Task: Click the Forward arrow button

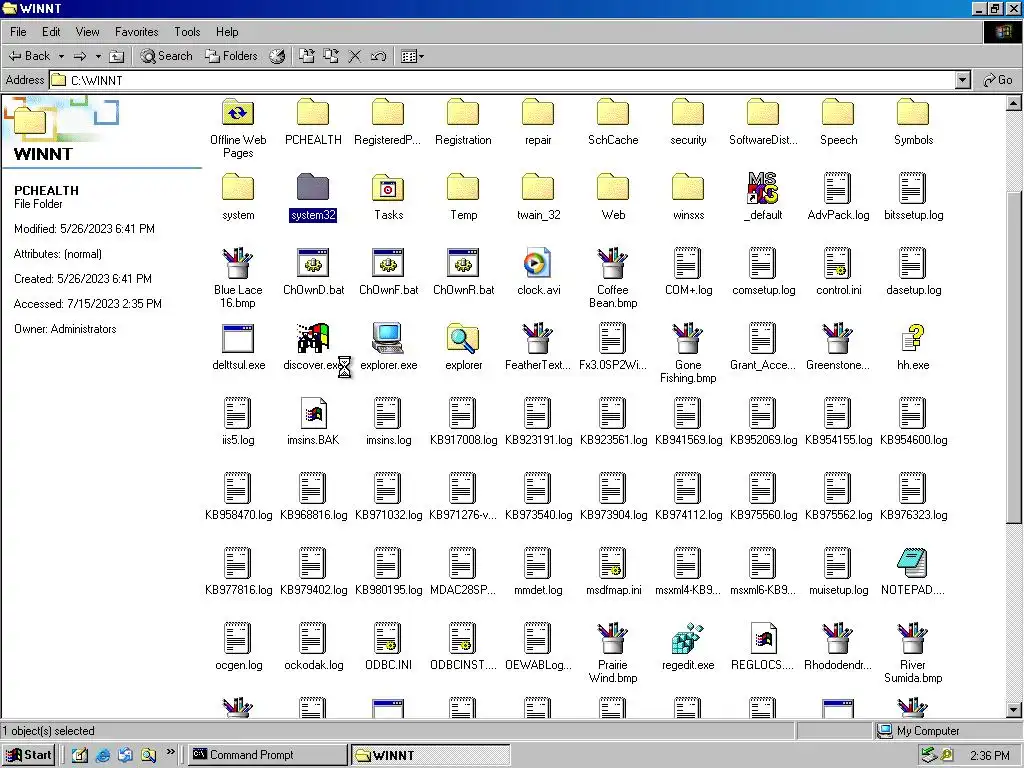Action: [80, 56]
